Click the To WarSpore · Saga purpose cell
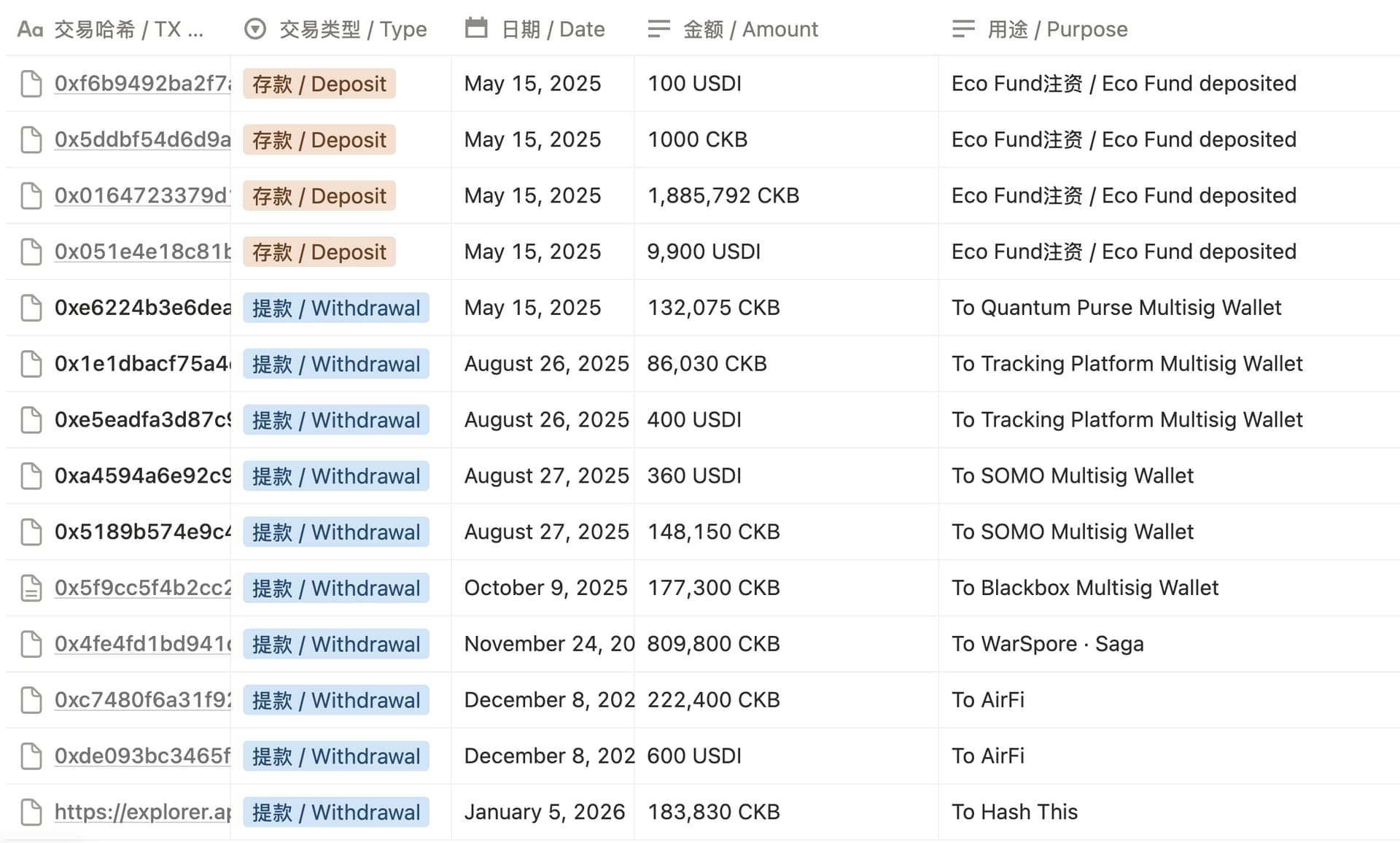Screen dimensions: 1400x843 [1047, 644]
